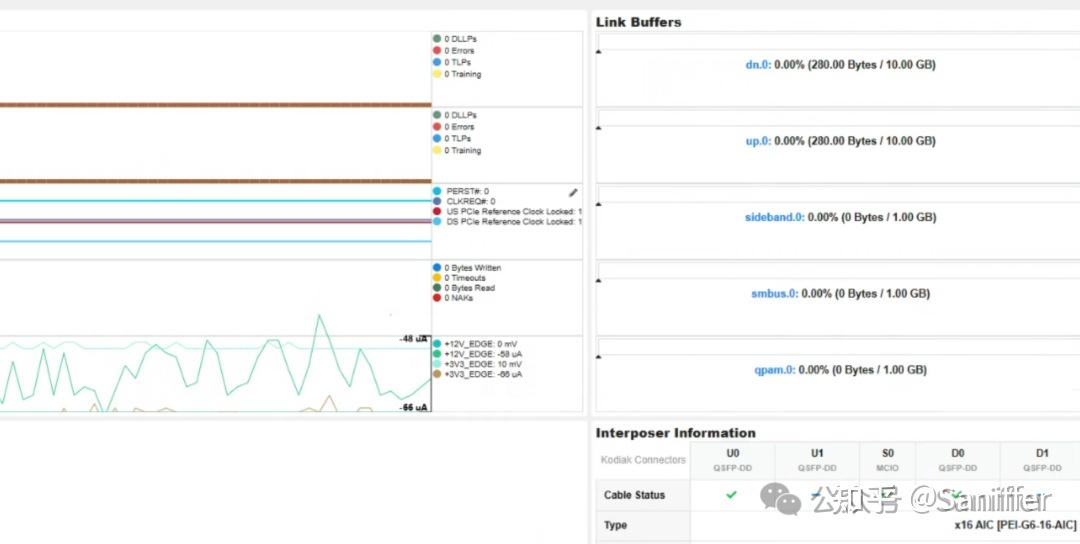Click the CLKREQ# legend color dot
The width and height of the screenshot is (1080, 544).
click(x=437, y=201)
